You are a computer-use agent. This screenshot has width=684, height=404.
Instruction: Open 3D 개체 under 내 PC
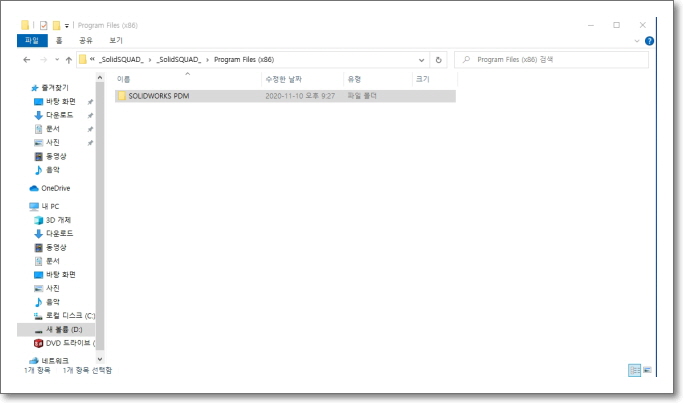point(58,220)
